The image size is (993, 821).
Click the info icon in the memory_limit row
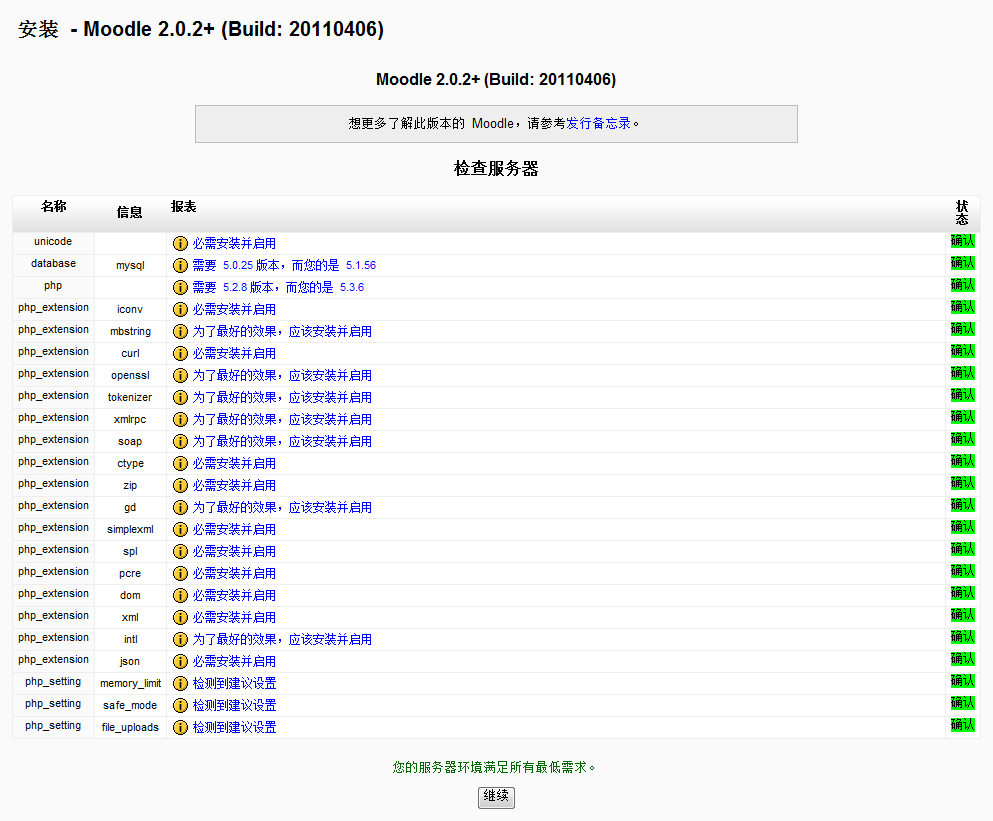point(180,683)
